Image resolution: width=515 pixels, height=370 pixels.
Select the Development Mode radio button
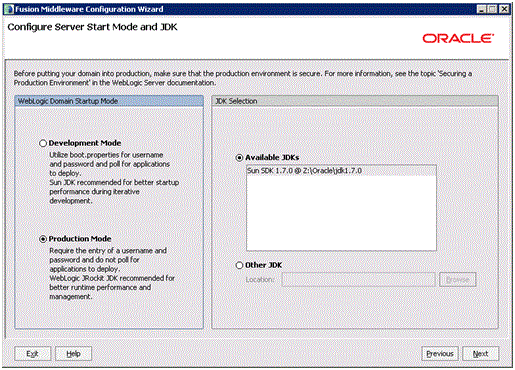click(43, 143)
